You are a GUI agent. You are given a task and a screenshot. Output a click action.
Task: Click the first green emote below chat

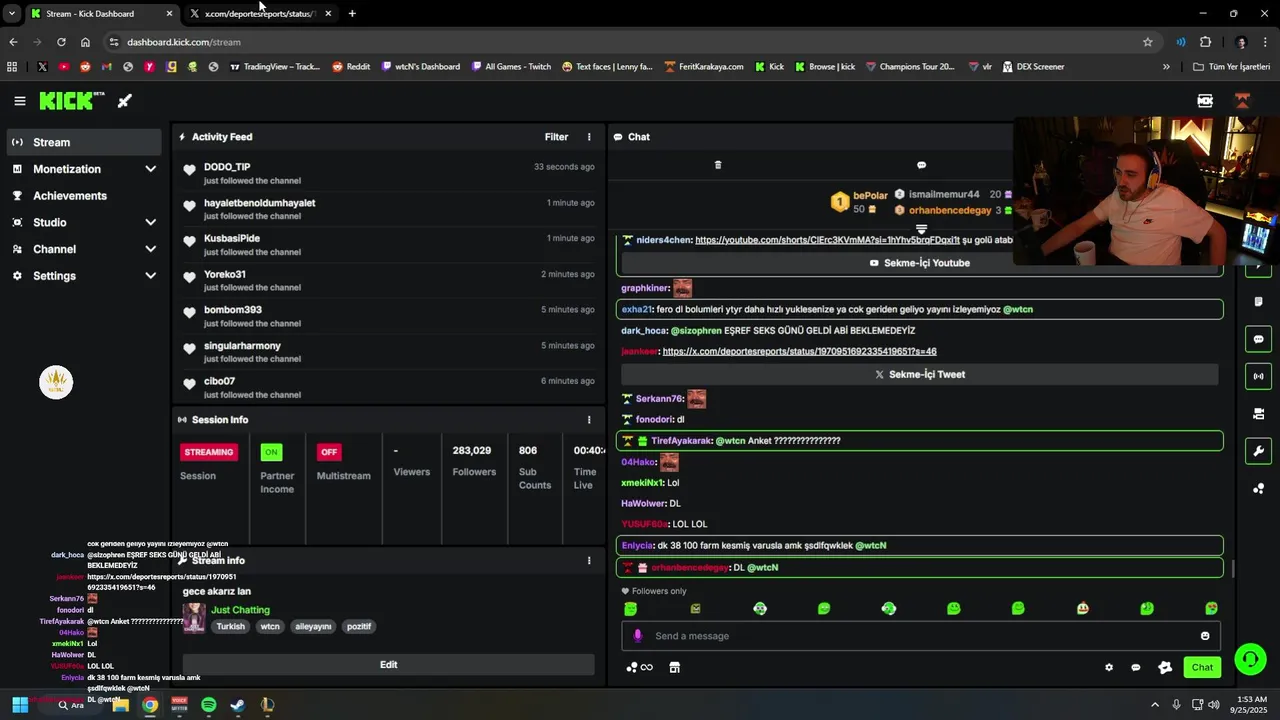point(631,608)
